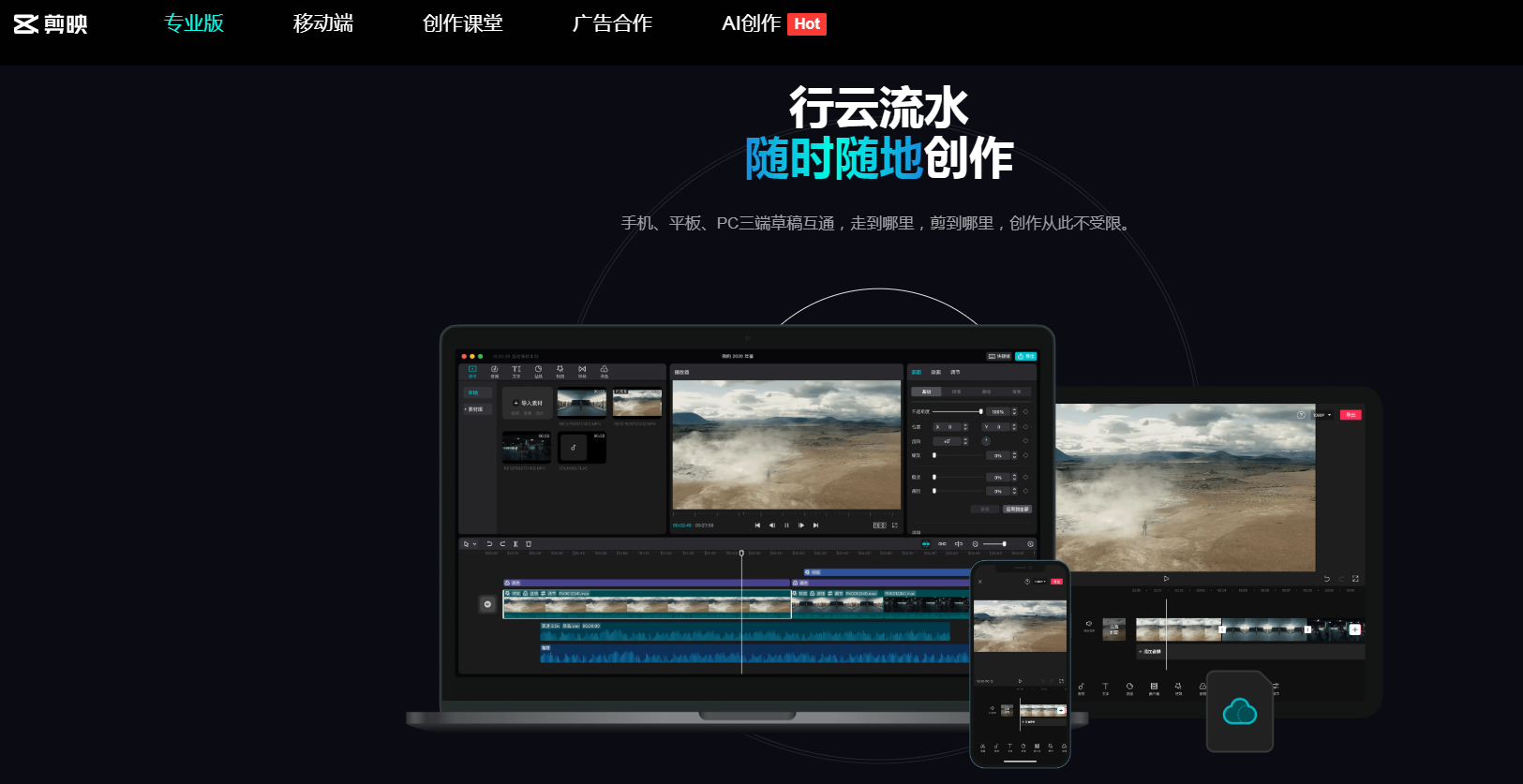Viewport: 1523px width, 784px height.
Task: Click the audio tool icon in laptop toolbar
Action: (x=495, y=371)
